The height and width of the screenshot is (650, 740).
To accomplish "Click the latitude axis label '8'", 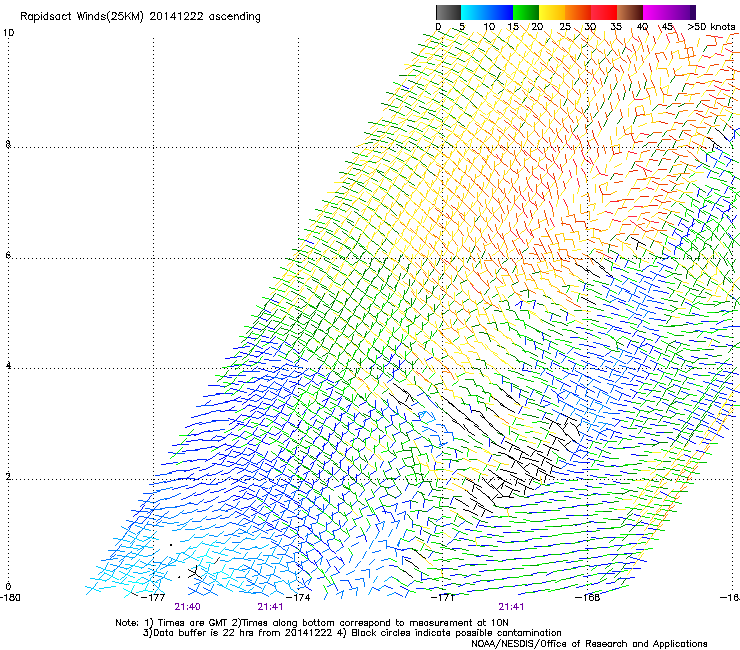I will (x=8, y=144).
